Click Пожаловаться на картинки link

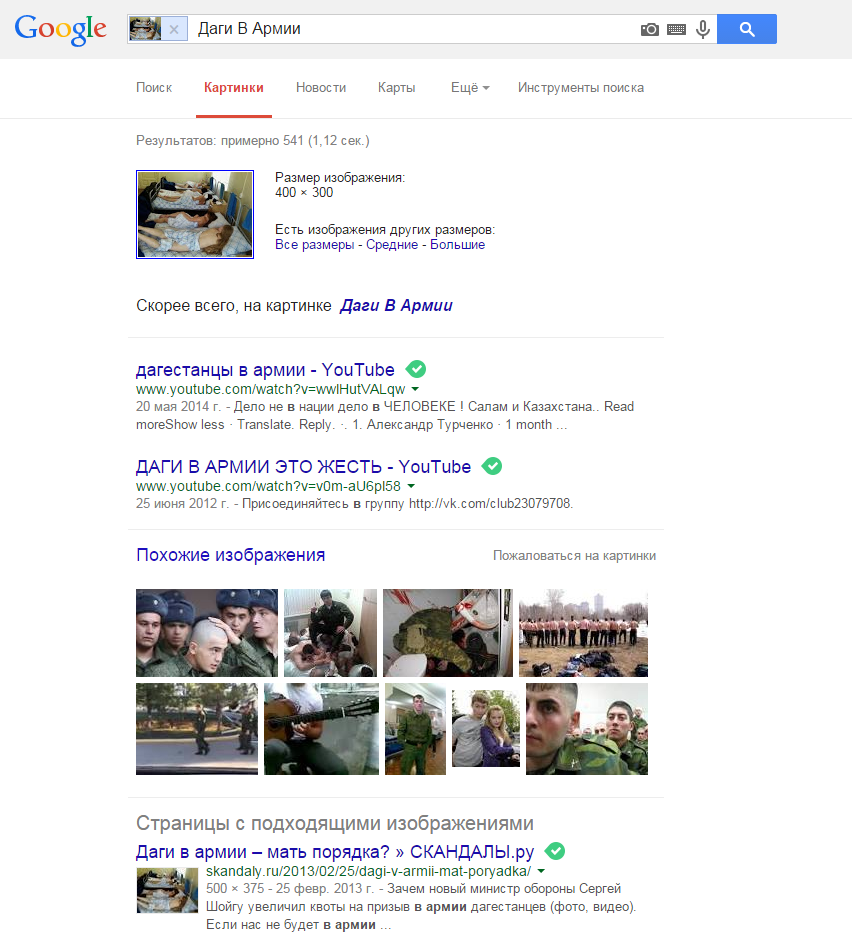tap(574, 556)
